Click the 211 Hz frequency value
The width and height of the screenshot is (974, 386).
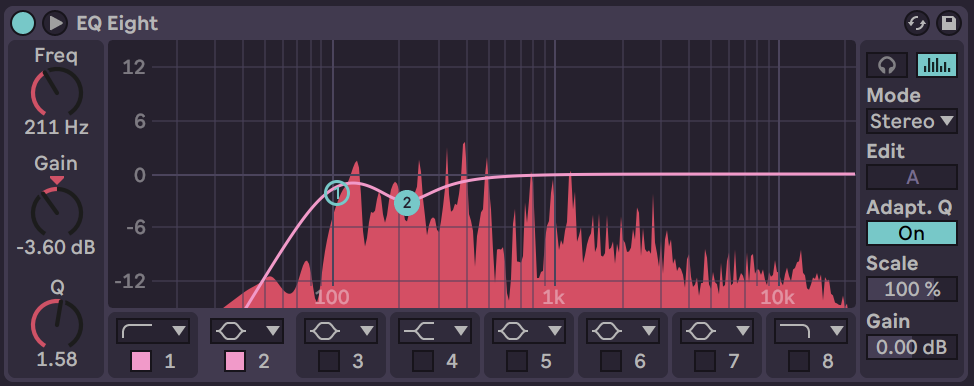57,128
